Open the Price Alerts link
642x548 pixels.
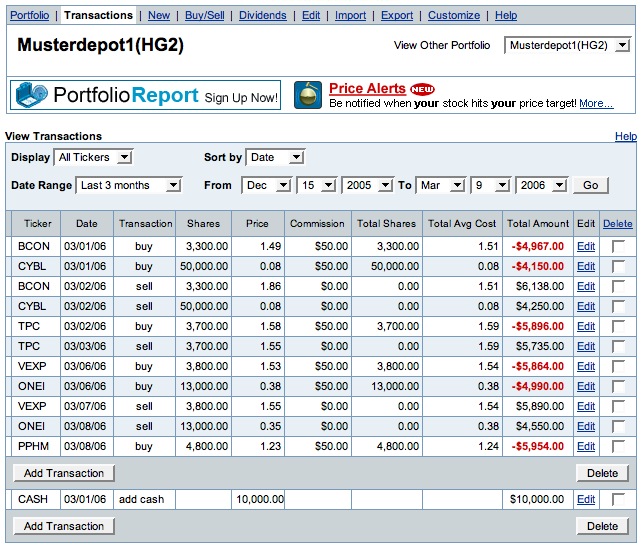(x=367, y=88)
